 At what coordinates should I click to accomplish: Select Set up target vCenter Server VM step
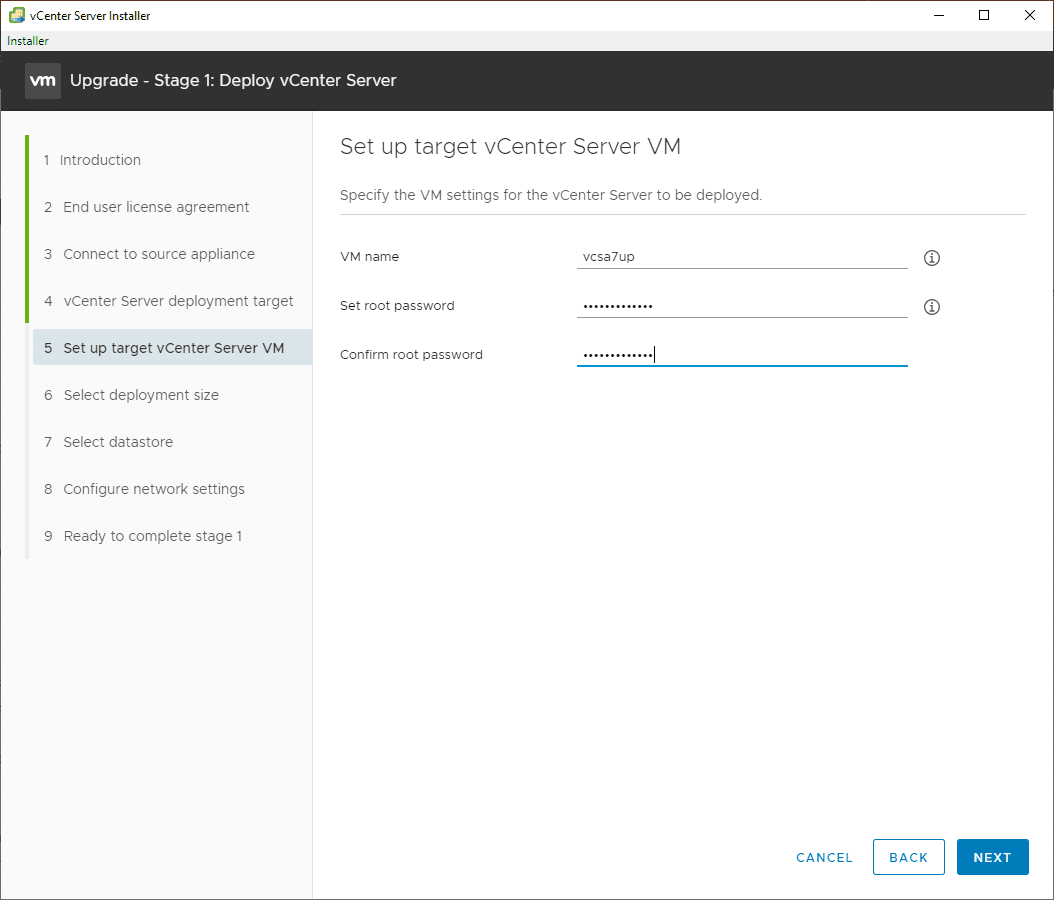[173, 348]
